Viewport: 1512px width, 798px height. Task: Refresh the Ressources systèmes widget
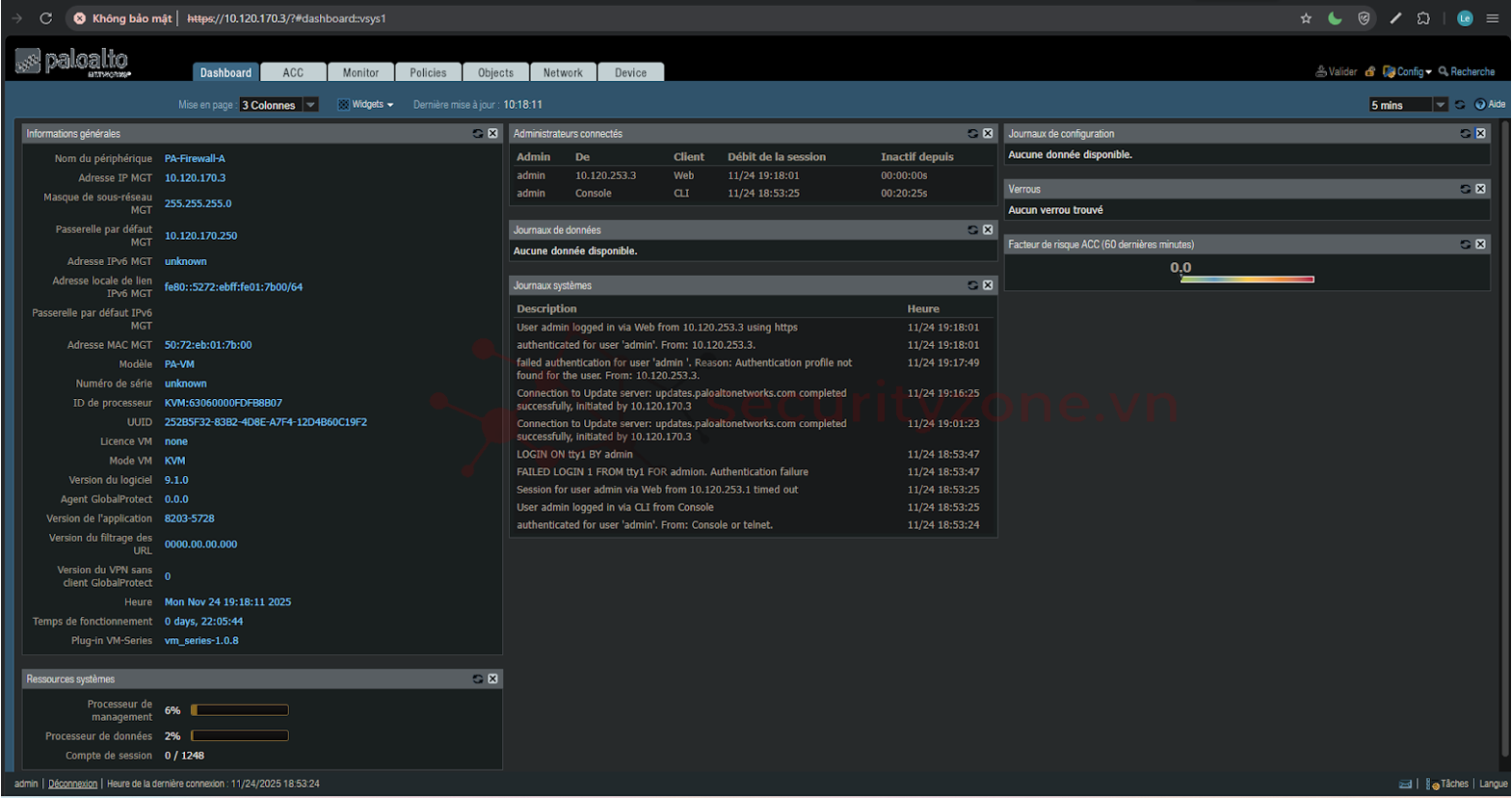pos(478,679)
